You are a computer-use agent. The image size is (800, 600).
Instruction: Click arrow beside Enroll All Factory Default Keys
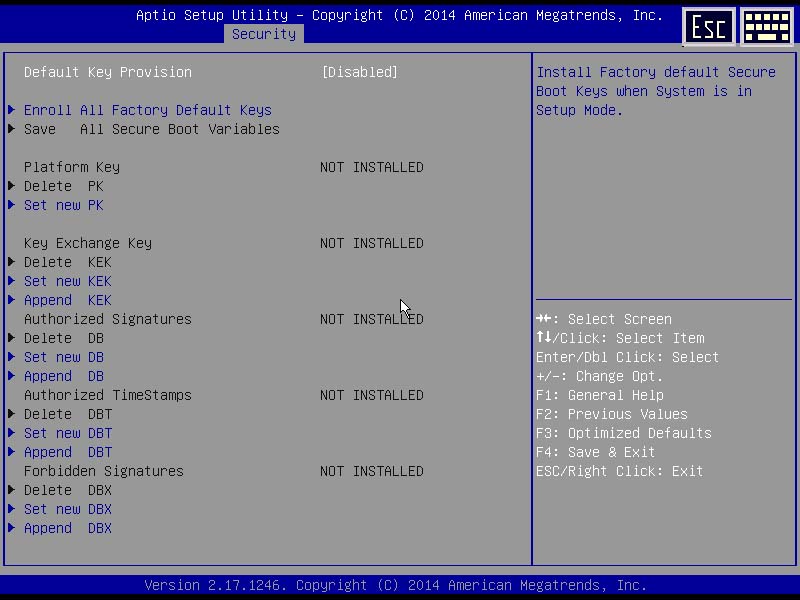(x=12, y=110)
